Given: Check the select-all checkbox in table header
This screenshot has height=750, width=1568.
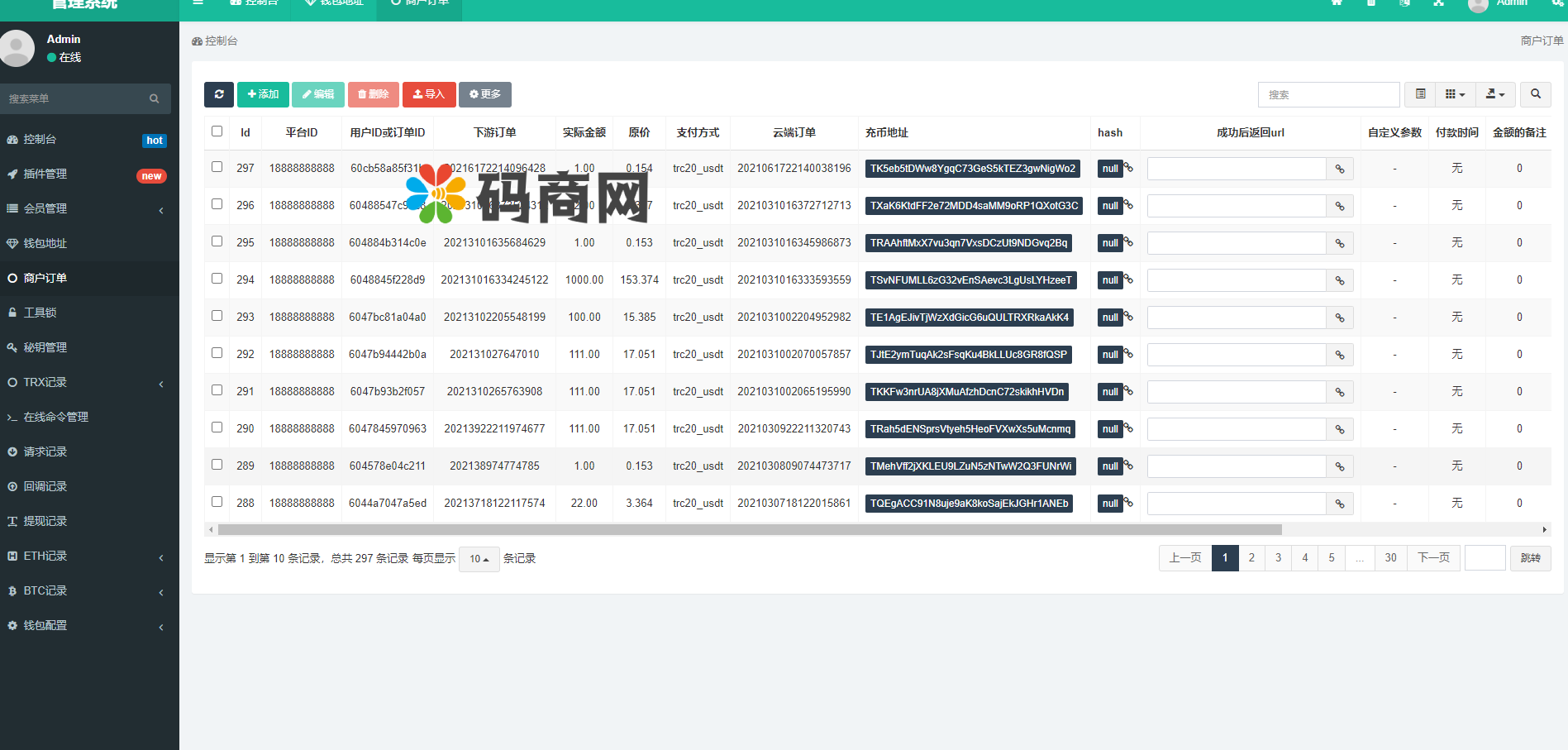Looking at the screenshot, I should 217,131.
